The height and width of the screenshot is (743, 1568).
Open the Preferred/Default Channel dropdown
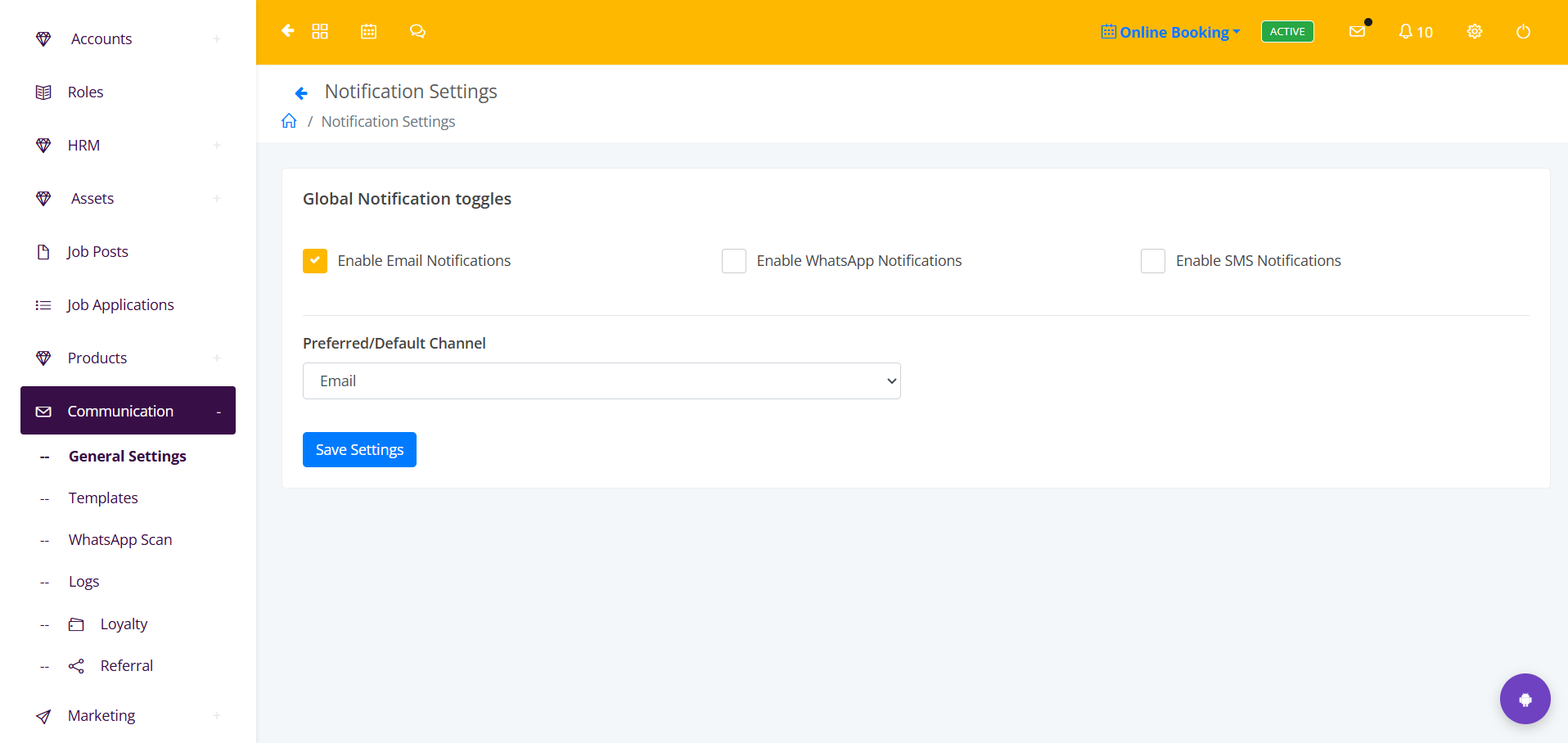(602, 381)
